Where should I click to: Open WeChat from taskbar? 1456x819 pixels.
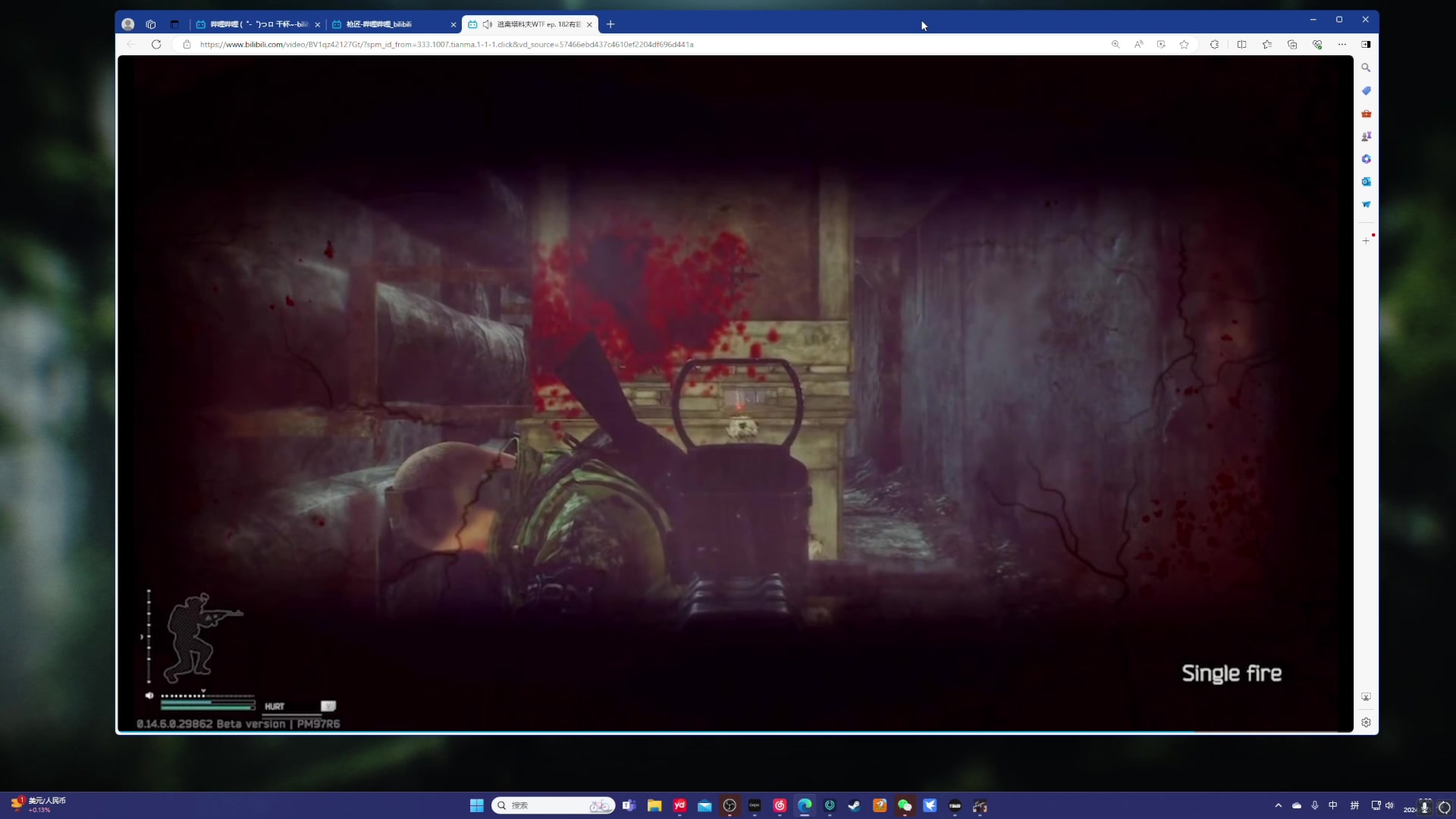pos(905,805)
